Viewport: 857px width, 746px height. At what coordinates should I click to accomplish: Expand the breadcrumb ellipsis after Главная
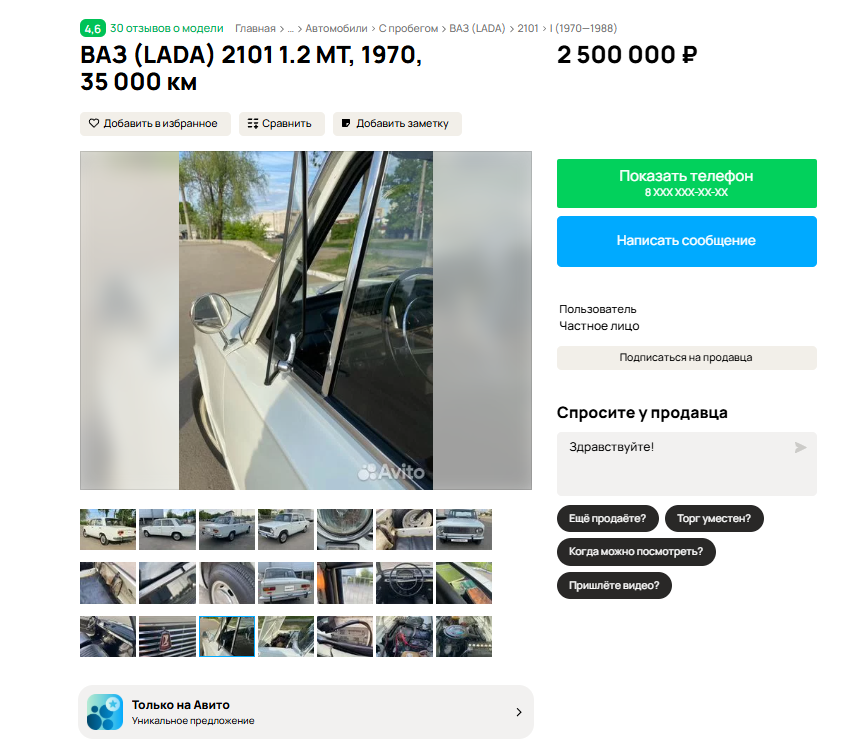(x=290, y=28)
